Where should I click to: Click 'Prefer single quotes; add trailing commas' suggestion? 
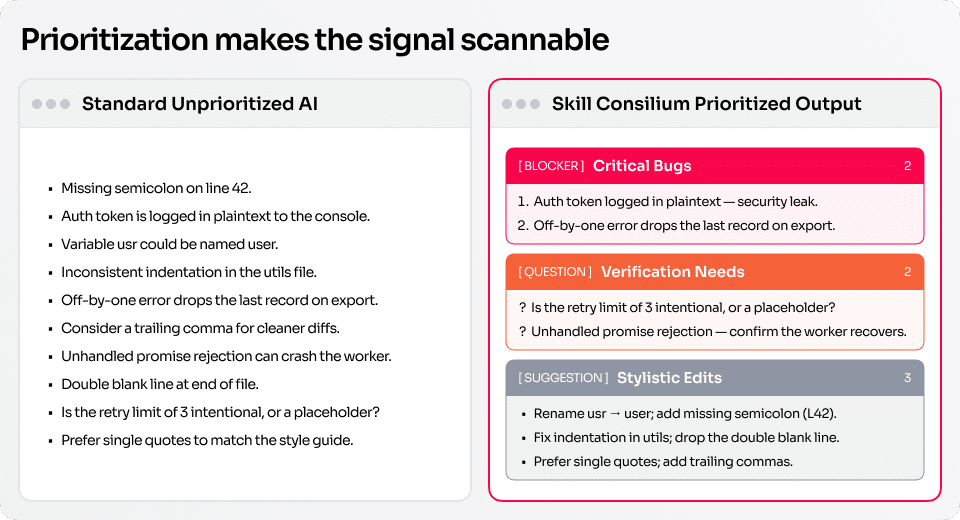click(x=663, y=461)
